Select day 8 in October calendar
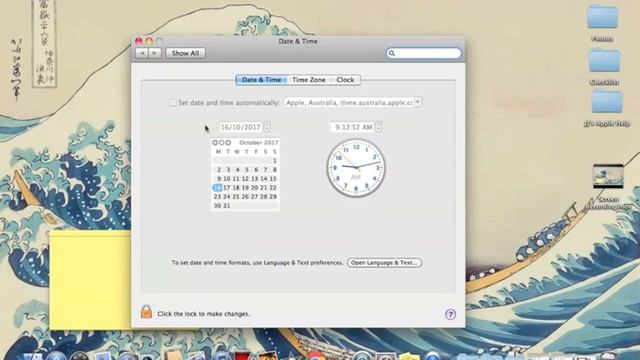640x360 pixels. pyautogui.click(x=275, y=169)
